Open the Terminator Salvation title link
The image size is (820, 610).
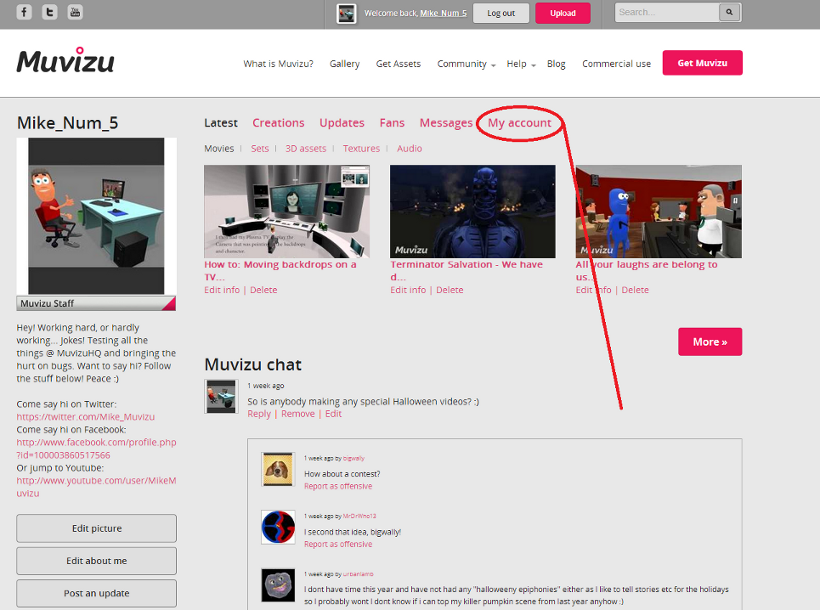pyautogui.click(x=466, y=270)
